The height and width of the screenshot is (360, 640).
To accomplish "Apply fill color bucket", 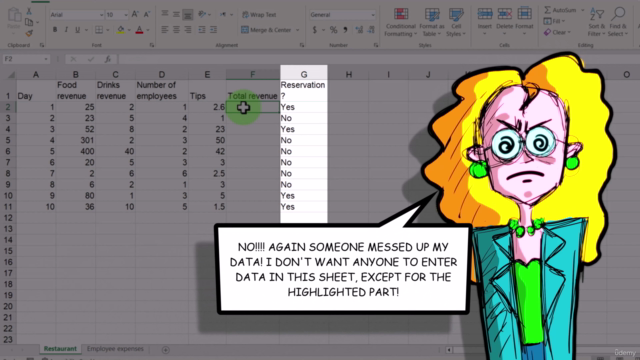I will (x=120, y=30).
